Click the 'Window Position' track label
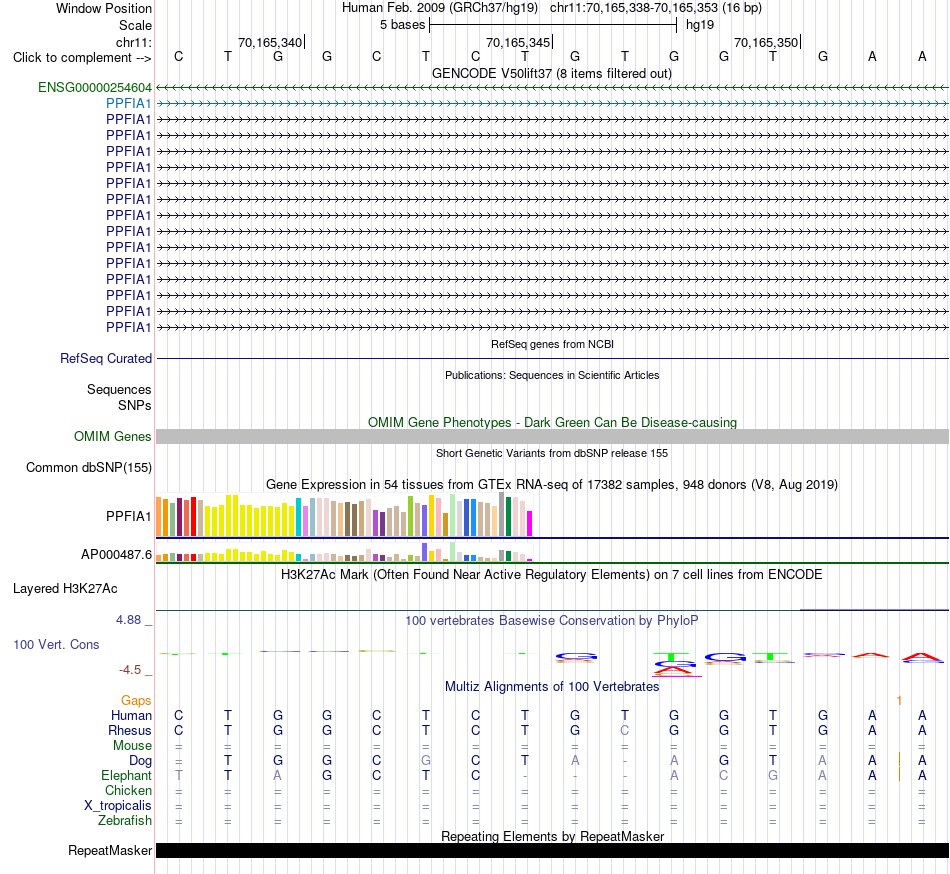This screenshot has height=874, width=950. pyautogui.click(x=104, y=8)
